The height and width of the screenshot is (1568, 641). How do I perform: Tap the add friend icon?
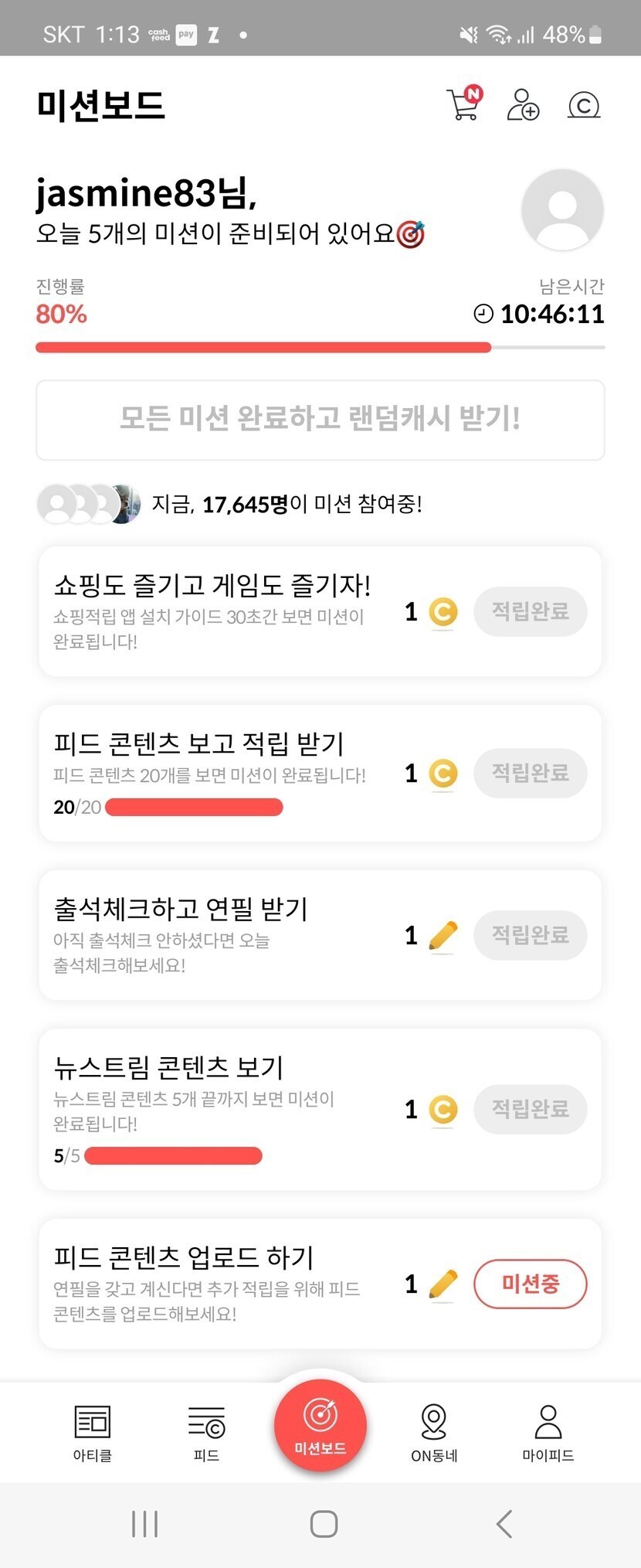click(523, 104)
